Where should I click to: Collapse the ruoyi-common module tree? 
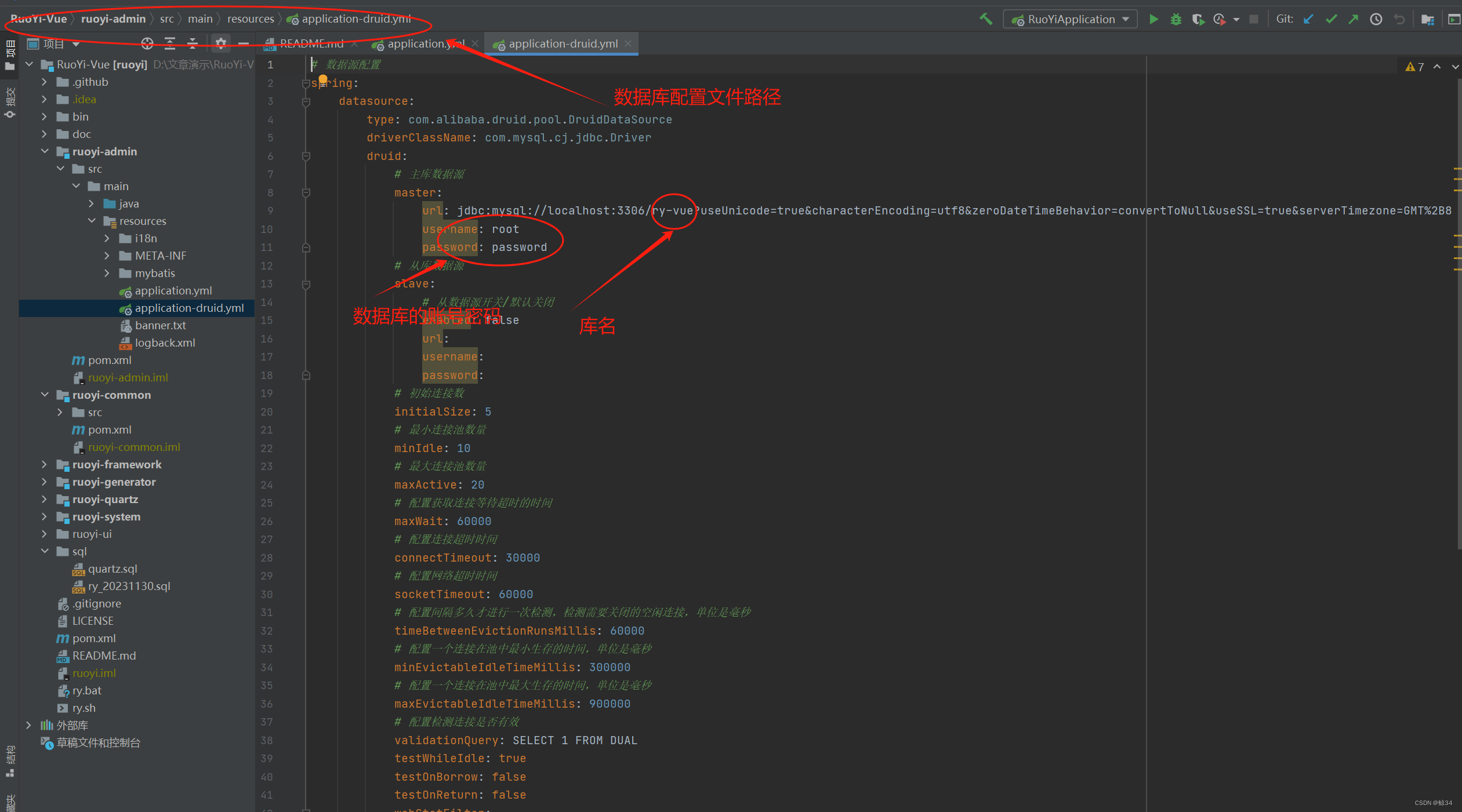[45, 395]
